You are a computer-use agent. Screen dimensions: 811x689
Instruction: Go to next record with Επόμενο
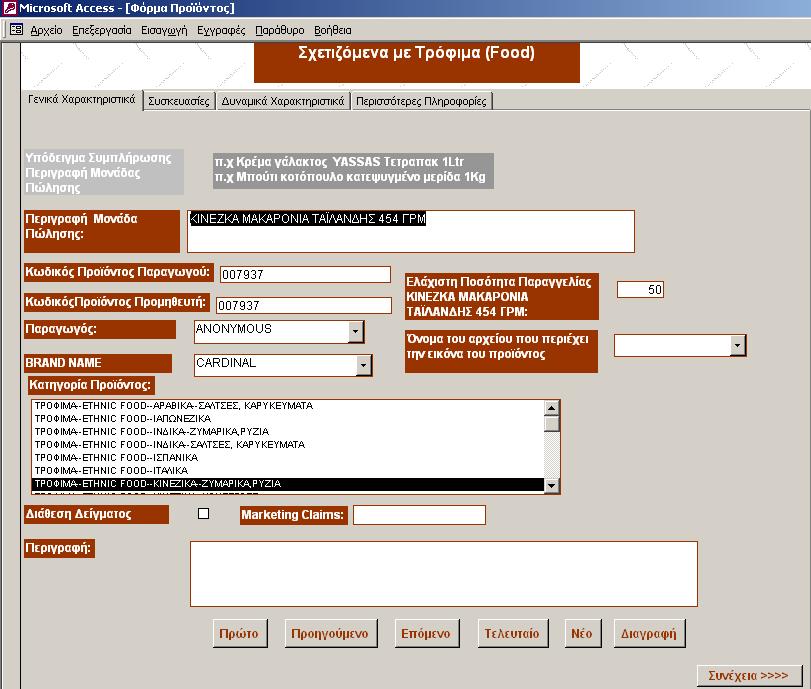pos(427,633)
